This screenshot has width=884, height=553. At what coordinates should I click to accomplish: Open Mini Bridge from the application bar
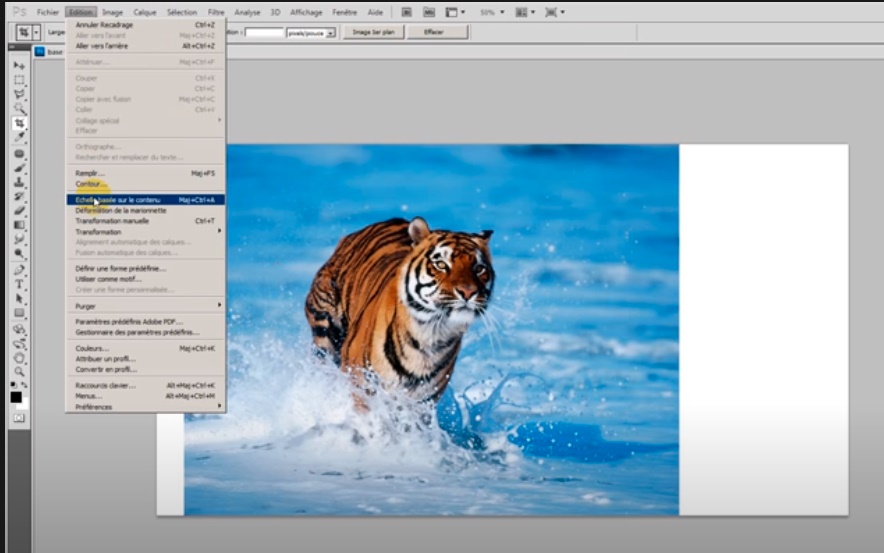(x=429, y=12)
